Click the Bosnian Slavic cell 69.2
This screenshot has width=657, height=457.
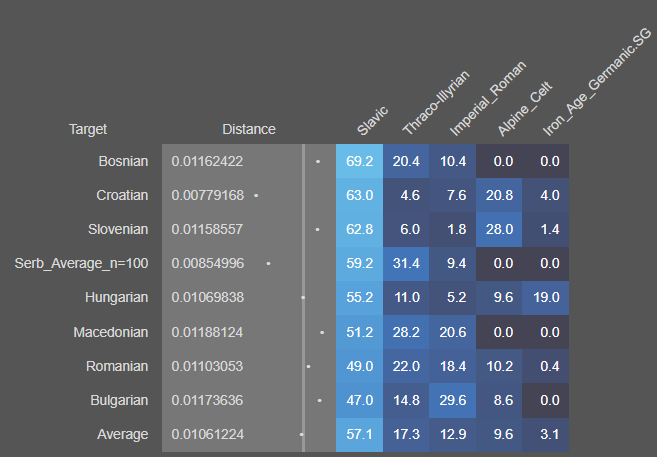tap(360, 161)
